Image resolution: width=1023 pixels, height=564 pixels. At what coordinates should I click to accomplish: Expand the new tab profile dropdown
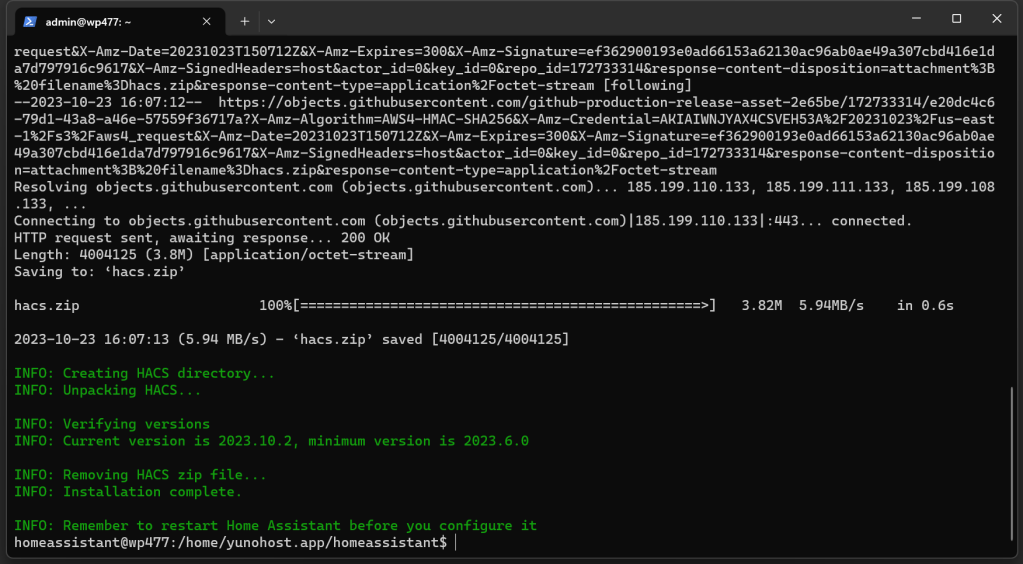(272, 20)
